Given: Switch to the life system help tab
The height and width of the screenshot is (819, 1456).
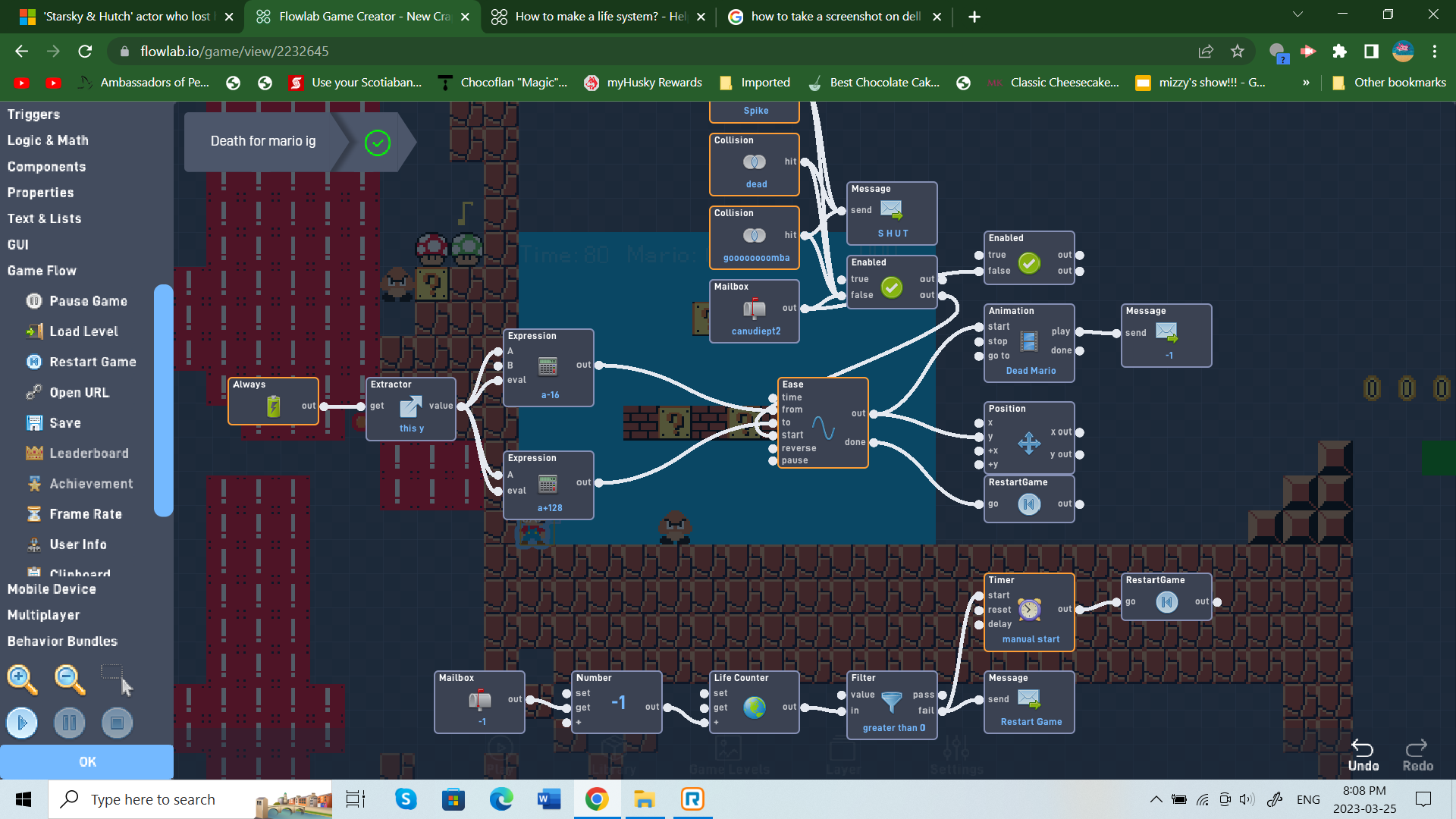Looking at the screenshot, I should (598, 15).
